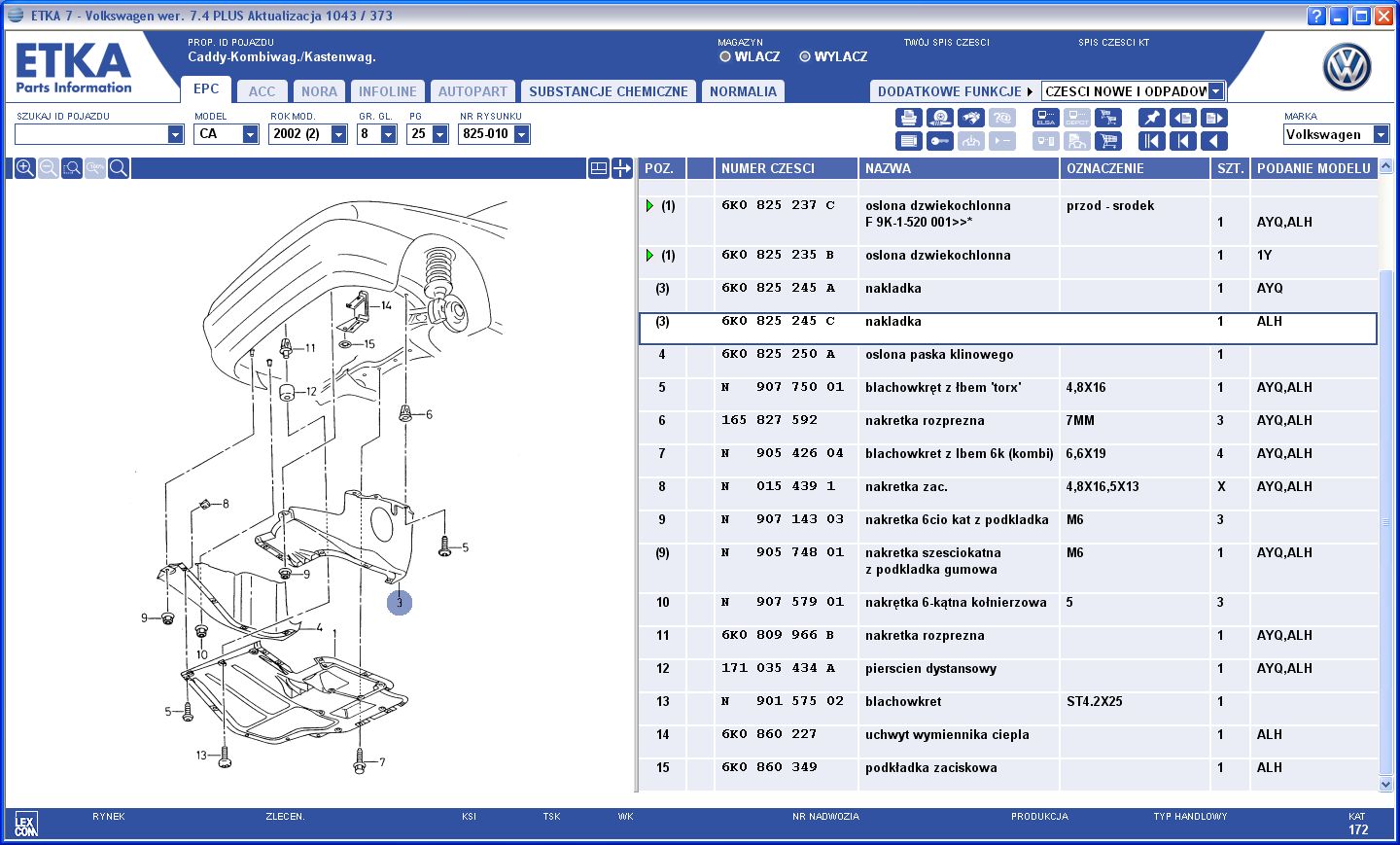Image resolution: width=1400 pixels, height=845 pixels.
Task: Select row 13 blachowkret ST4.2X25
Action: (1008, 709)
